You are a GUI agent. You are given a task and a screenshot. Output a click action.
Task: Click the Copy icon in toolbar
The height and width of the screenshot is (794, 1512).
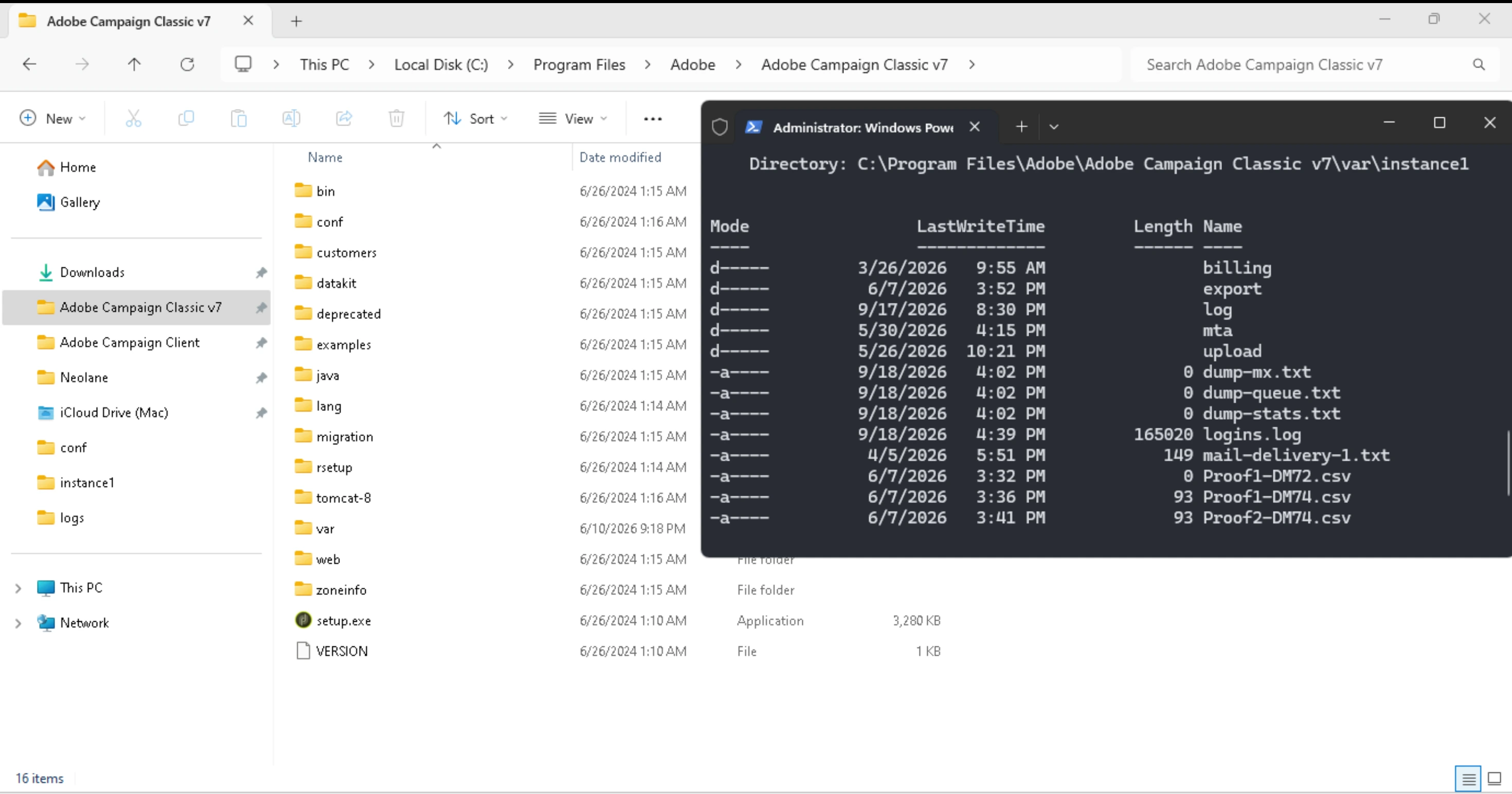pyautogui.click(x=186, y=119)
